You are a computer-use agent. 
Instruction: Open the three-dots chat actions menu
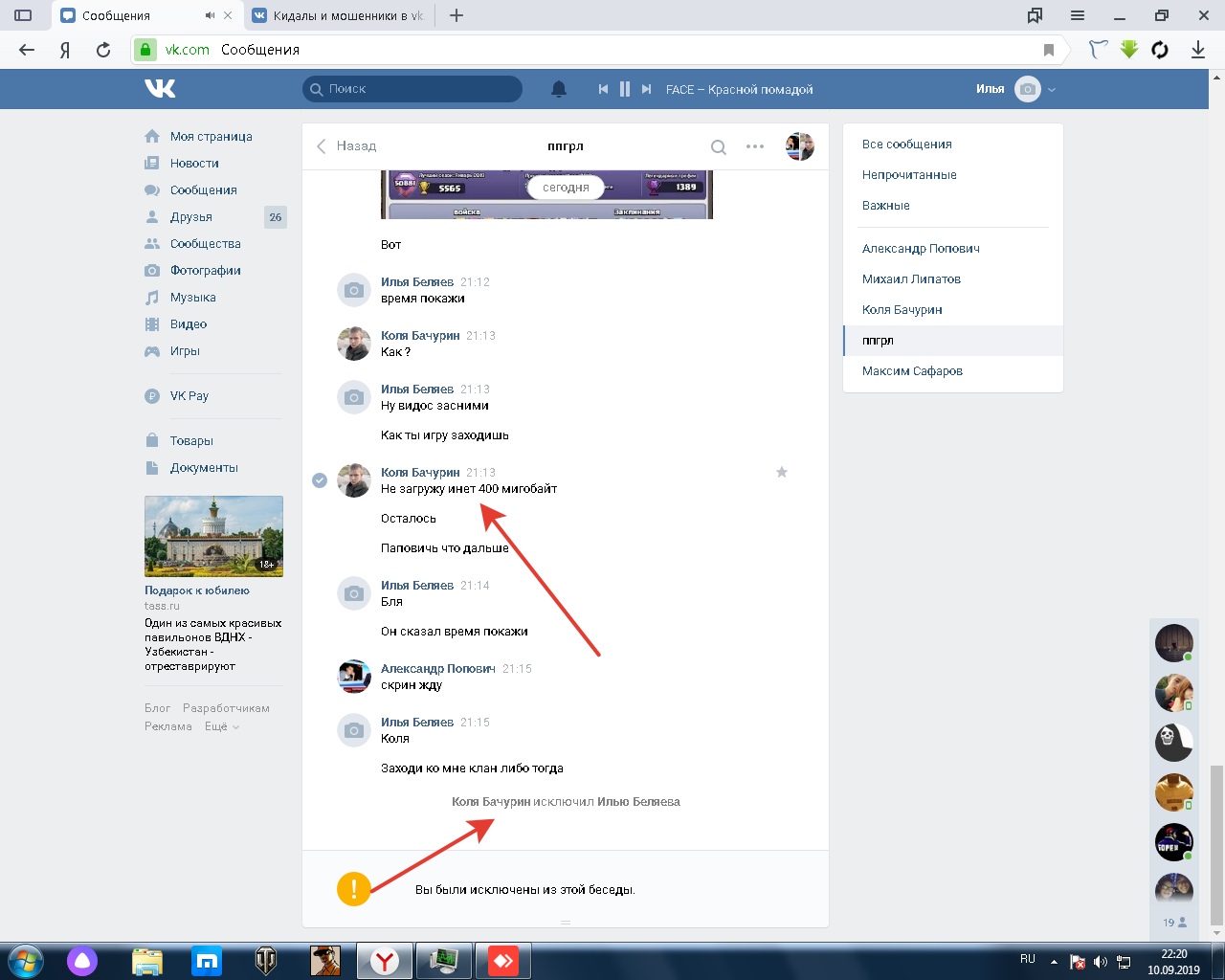(x=755, y=146)
